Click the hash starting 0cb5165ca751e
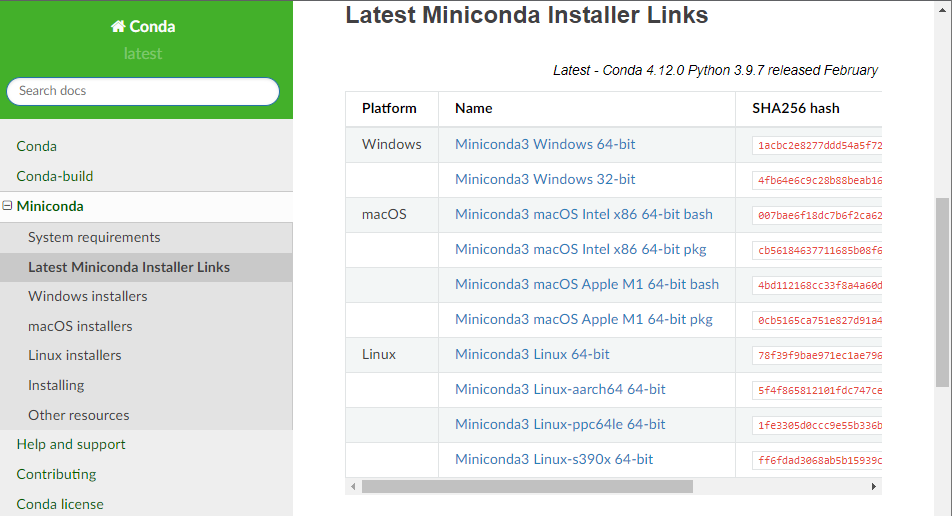 coord(818,321)
